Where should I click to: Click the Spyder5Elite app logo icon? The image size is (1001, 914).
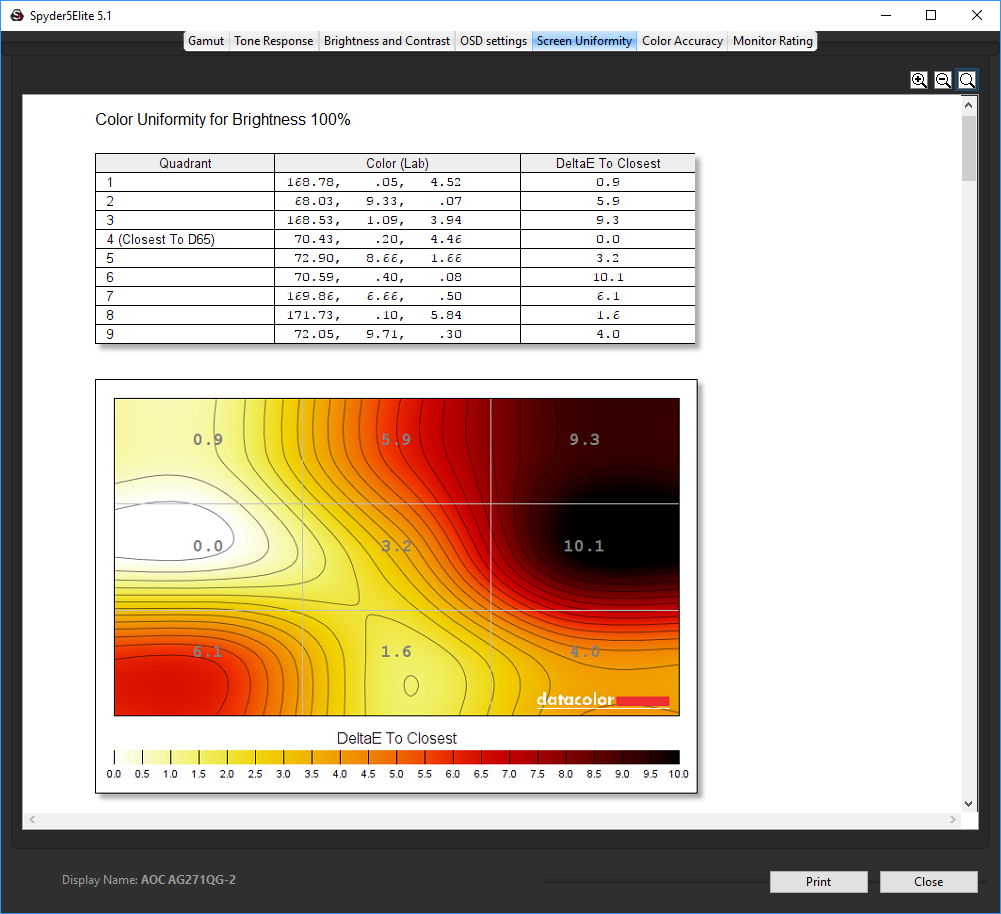(x=17, y=15)
